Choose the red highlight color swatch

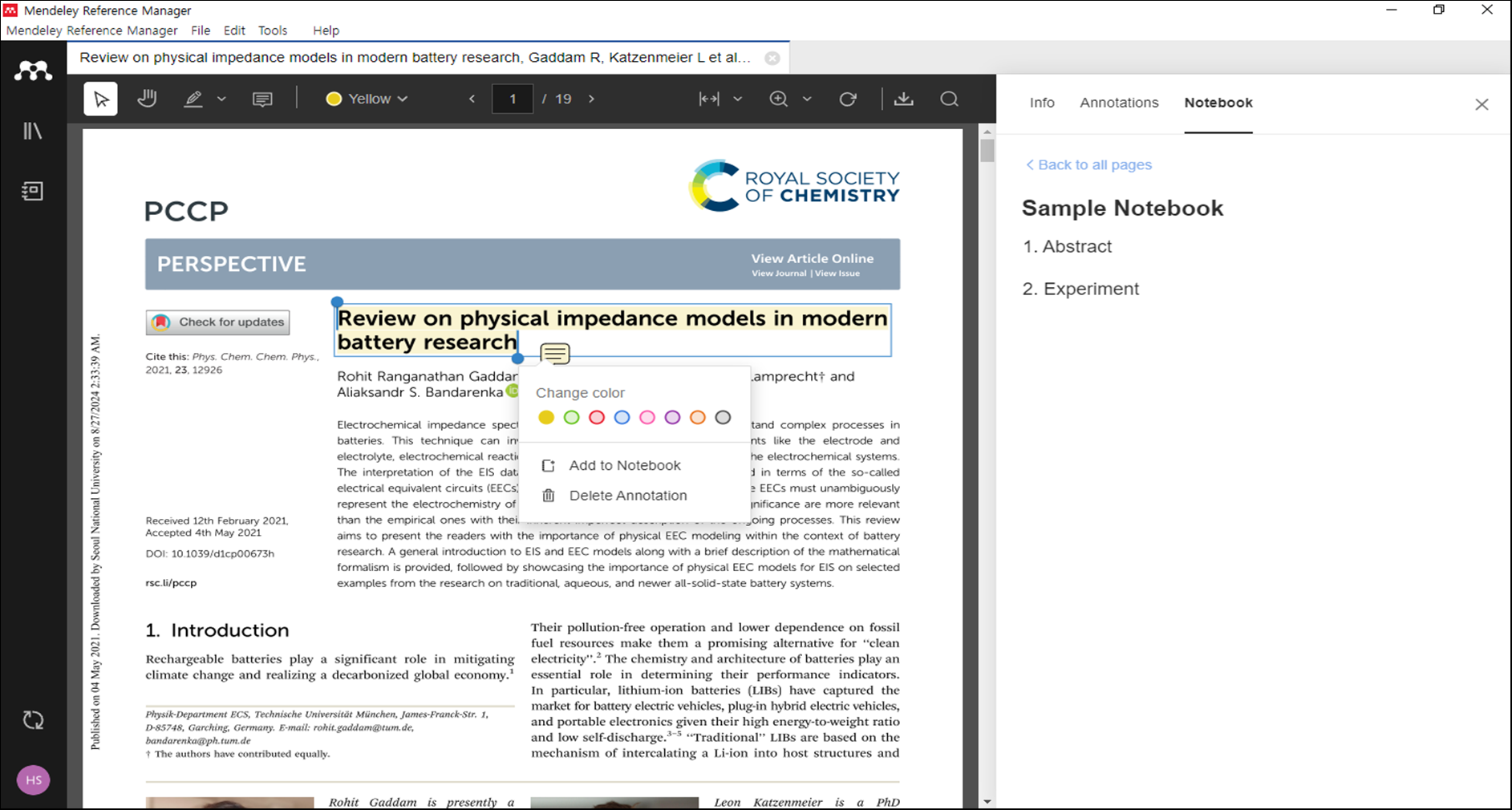[597, 417]
